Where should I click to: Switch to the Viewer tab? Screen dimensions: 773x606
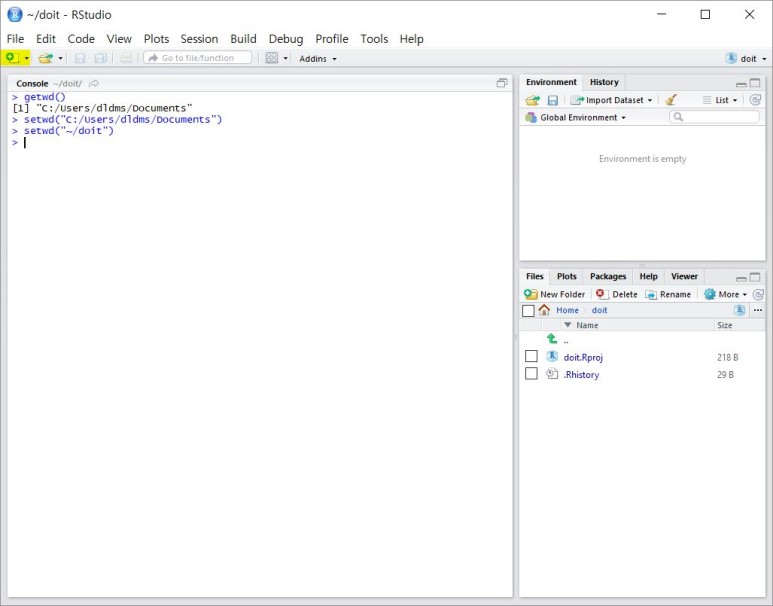click(684, 276)
